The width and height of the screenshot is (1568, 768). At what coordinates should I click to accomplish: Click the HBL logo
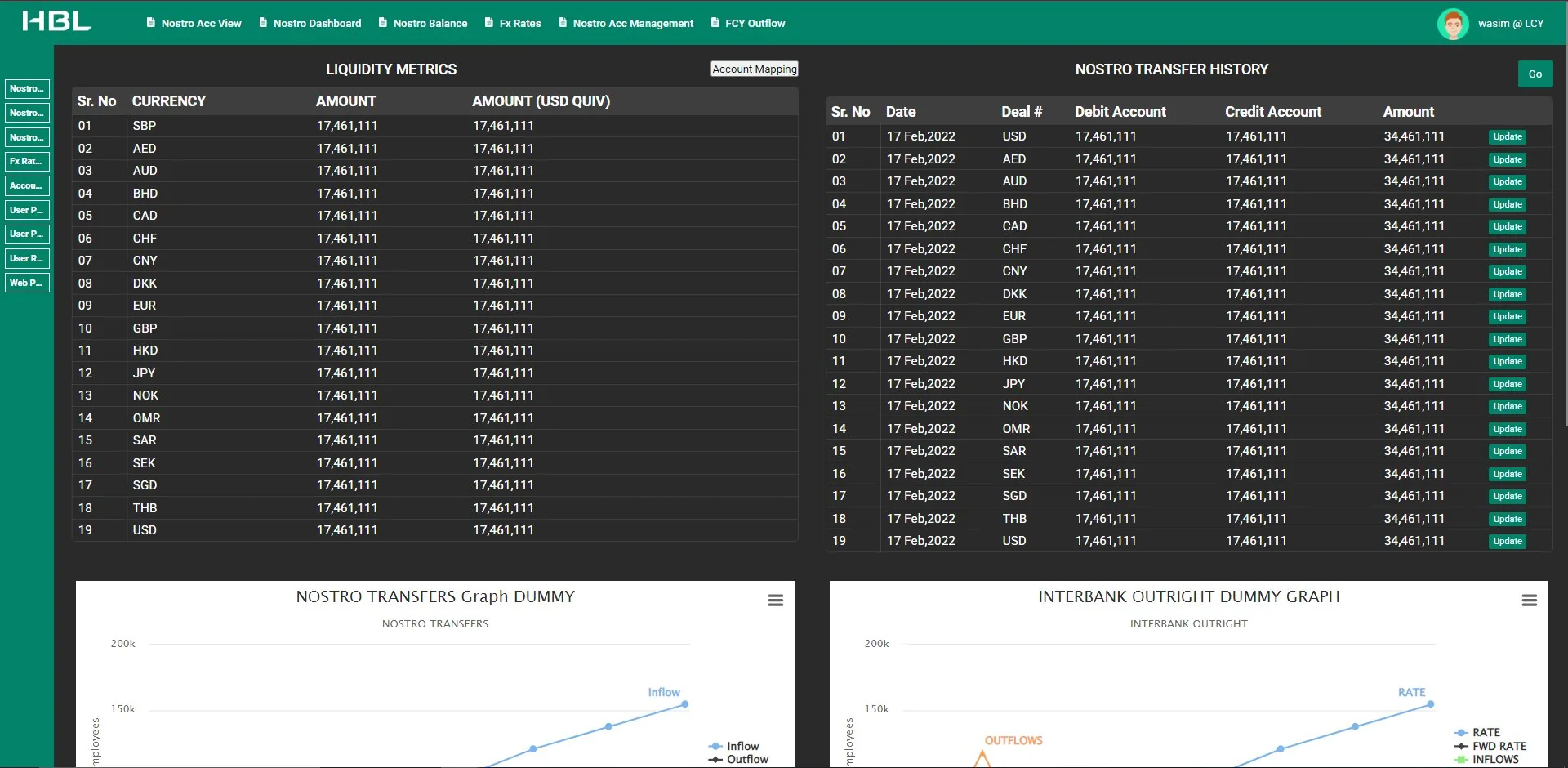[x=56, y=21]
